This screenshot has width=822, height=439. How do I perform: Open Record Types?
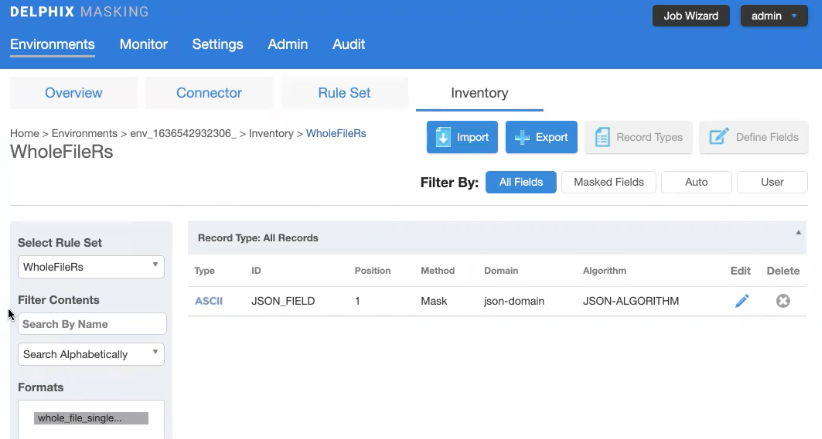point(638,138)
